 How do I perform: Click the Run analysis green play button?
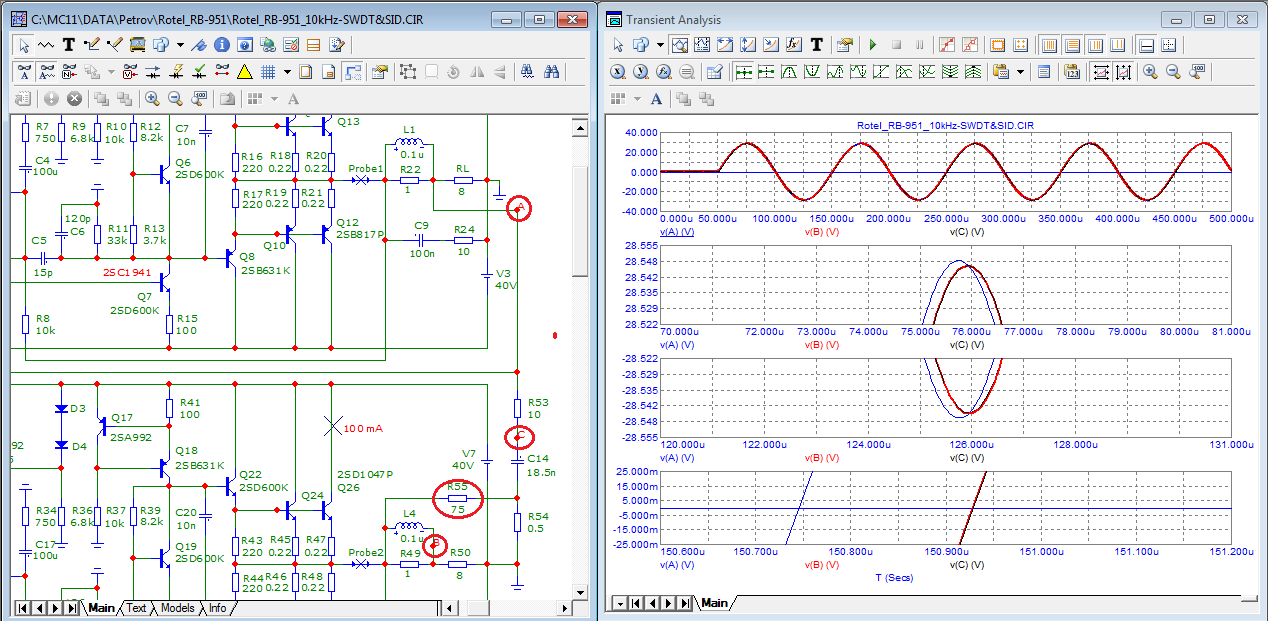coord(873,44)
